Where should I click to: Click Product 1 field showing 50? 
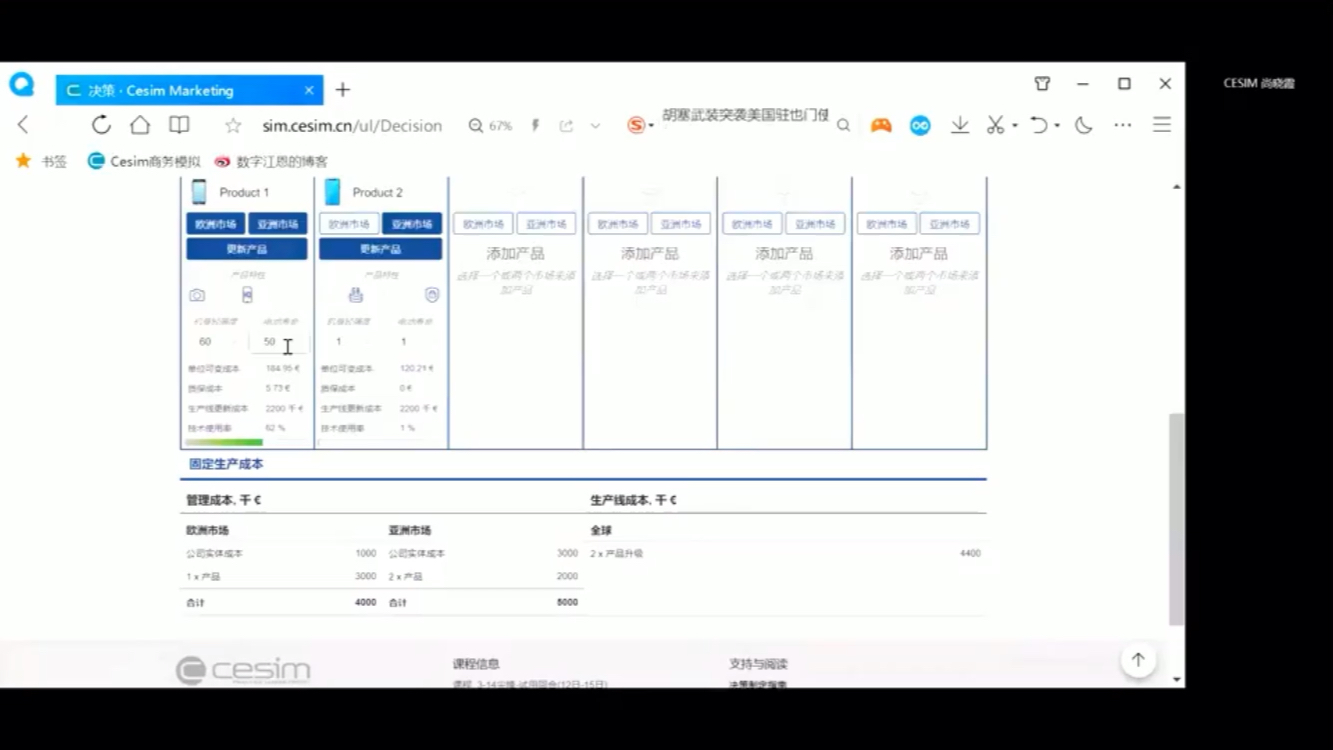pyautogui.click(x=278, y=341)
